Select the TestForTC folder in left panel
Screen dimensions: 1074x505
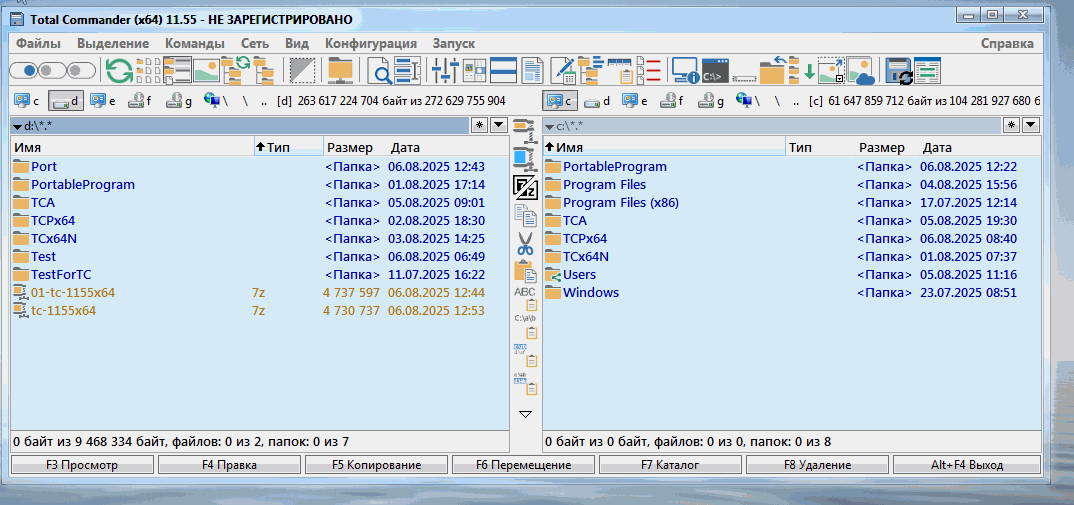tap(61, 274)
